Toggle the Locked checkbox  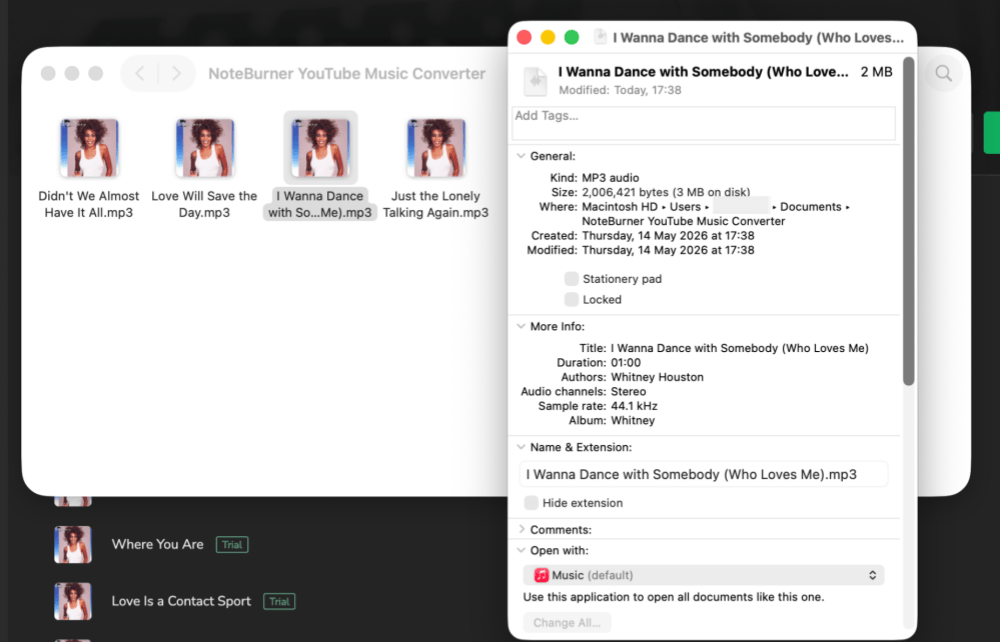571,299
